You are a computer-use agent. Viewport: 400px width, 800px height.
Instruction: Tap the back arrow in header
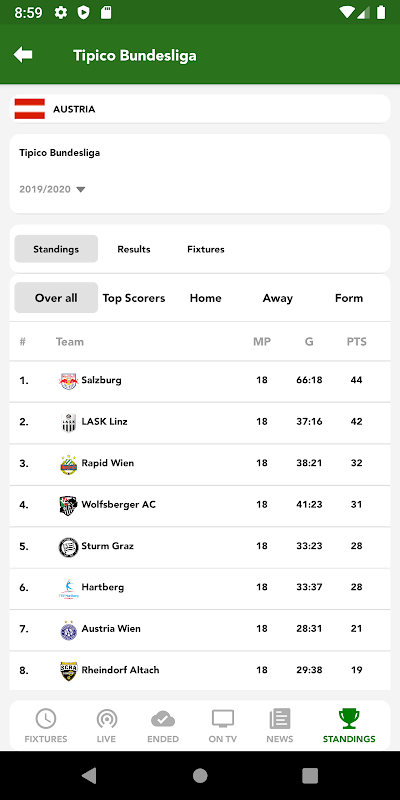coord(23,55)
